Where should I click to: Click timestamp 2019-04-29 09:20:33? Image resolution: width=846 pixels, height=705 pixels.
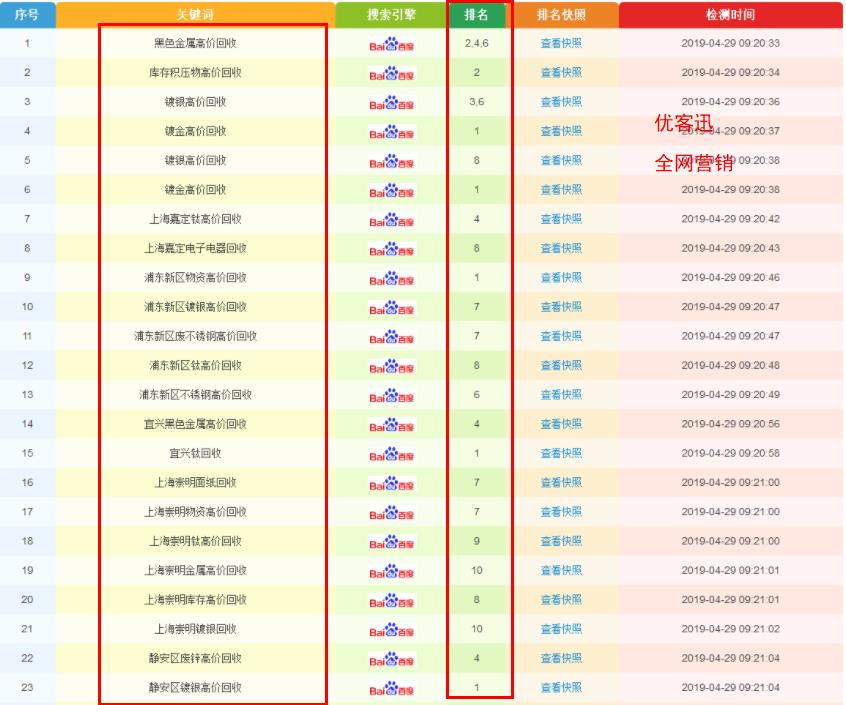(x=730, y=43)
